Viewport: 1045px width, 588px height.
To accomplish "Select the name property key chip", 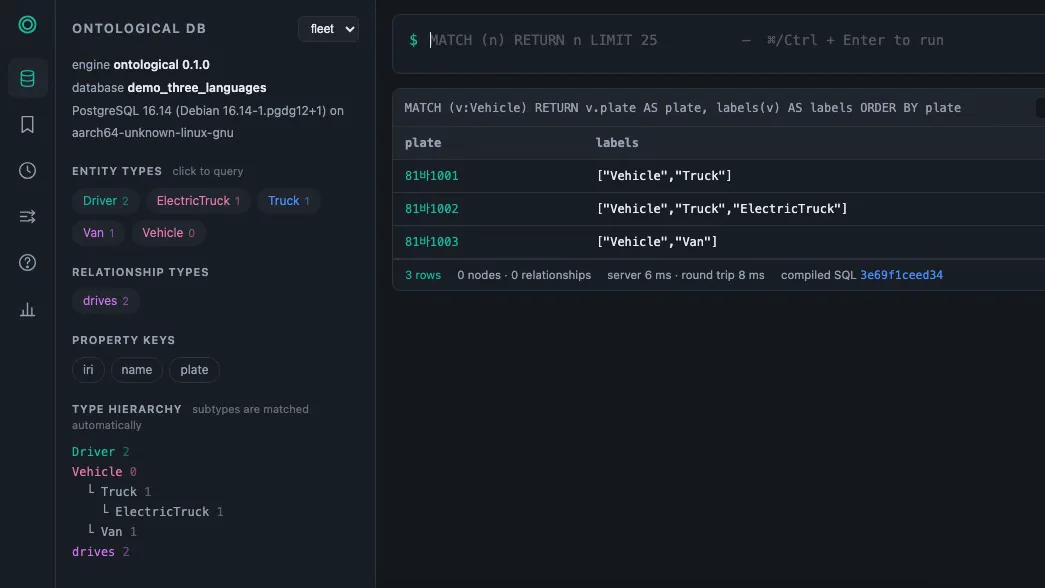I will coord(137,370).
